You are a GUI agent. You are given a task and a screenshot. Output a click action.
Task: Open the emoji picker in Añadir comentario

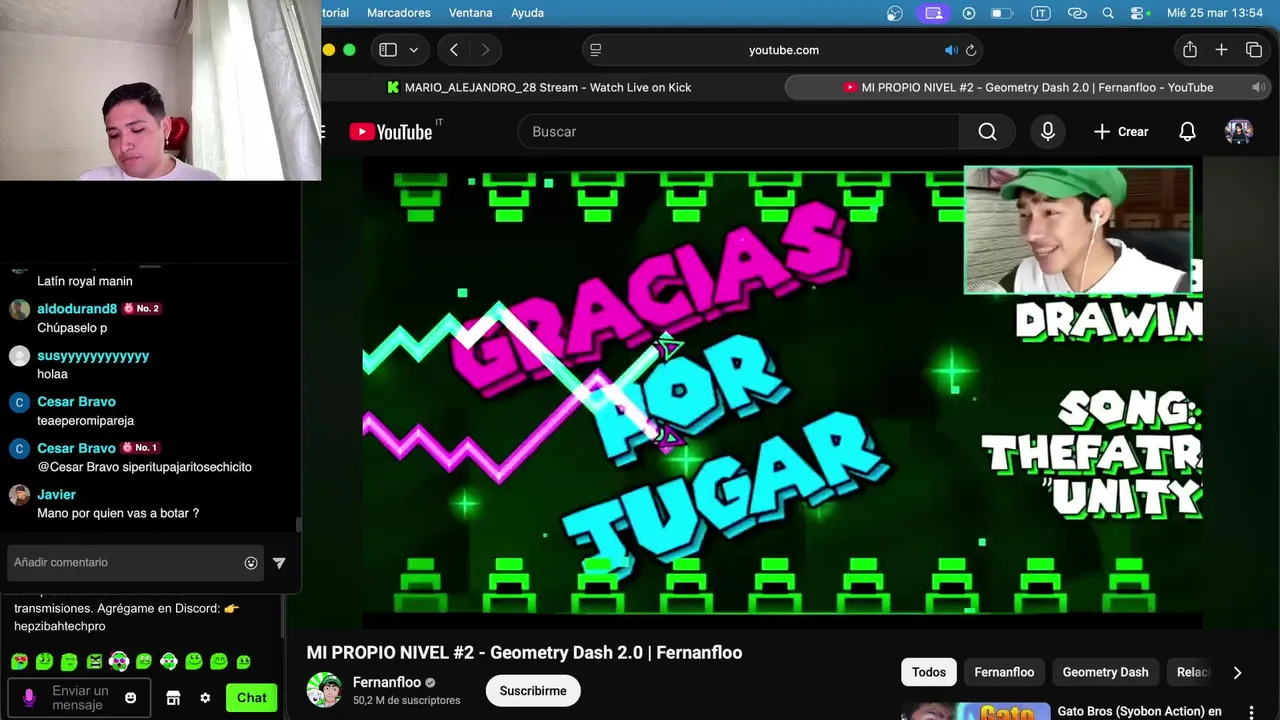click(x=251, y=563)
